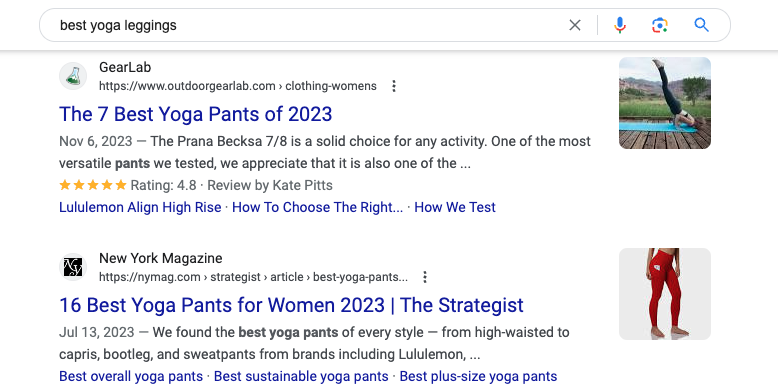The width and height of the screenshot is (778, 392).
Task: Open 'The 7 Best Yoga Pants of 2023'
Action: click(x=195, y=114)
